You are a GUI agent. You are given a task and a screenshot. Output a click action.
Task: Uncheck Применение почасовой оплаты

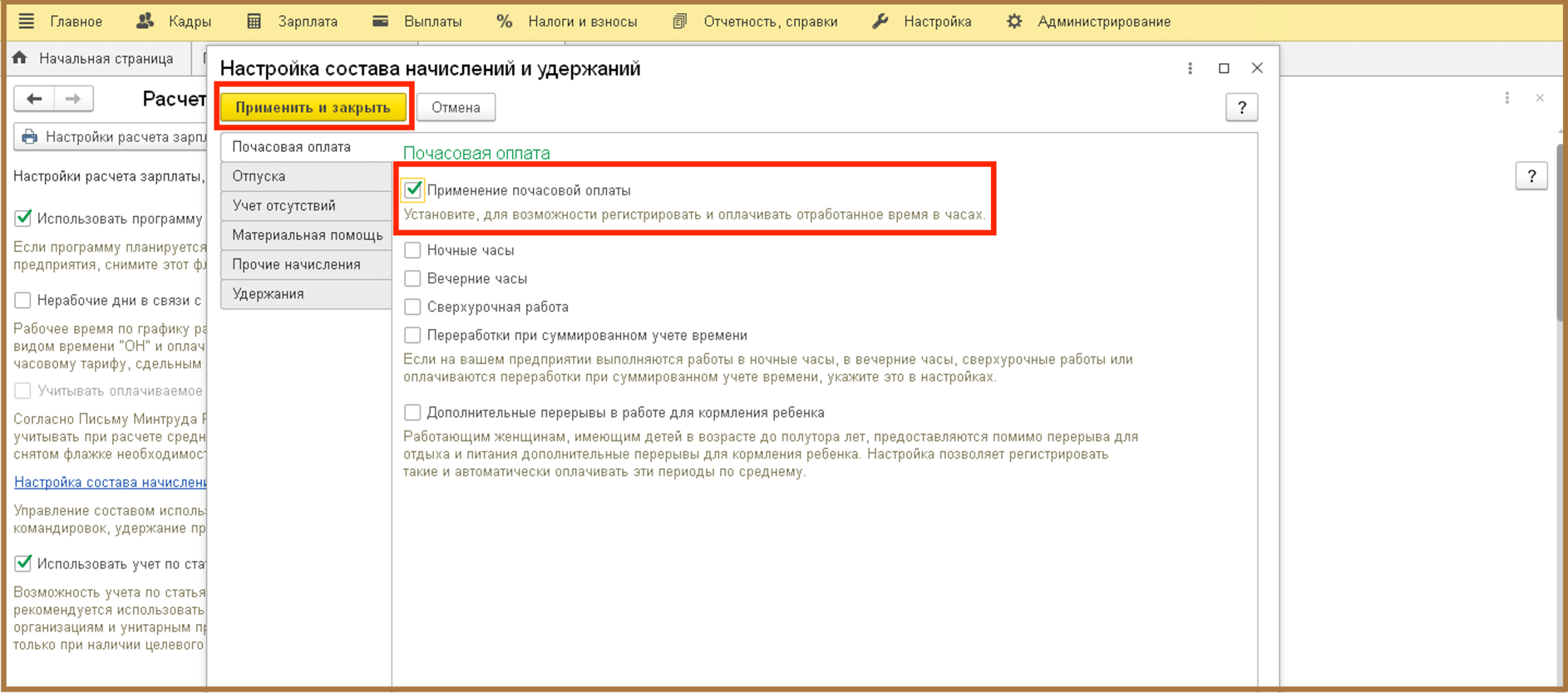click(413, 190)
